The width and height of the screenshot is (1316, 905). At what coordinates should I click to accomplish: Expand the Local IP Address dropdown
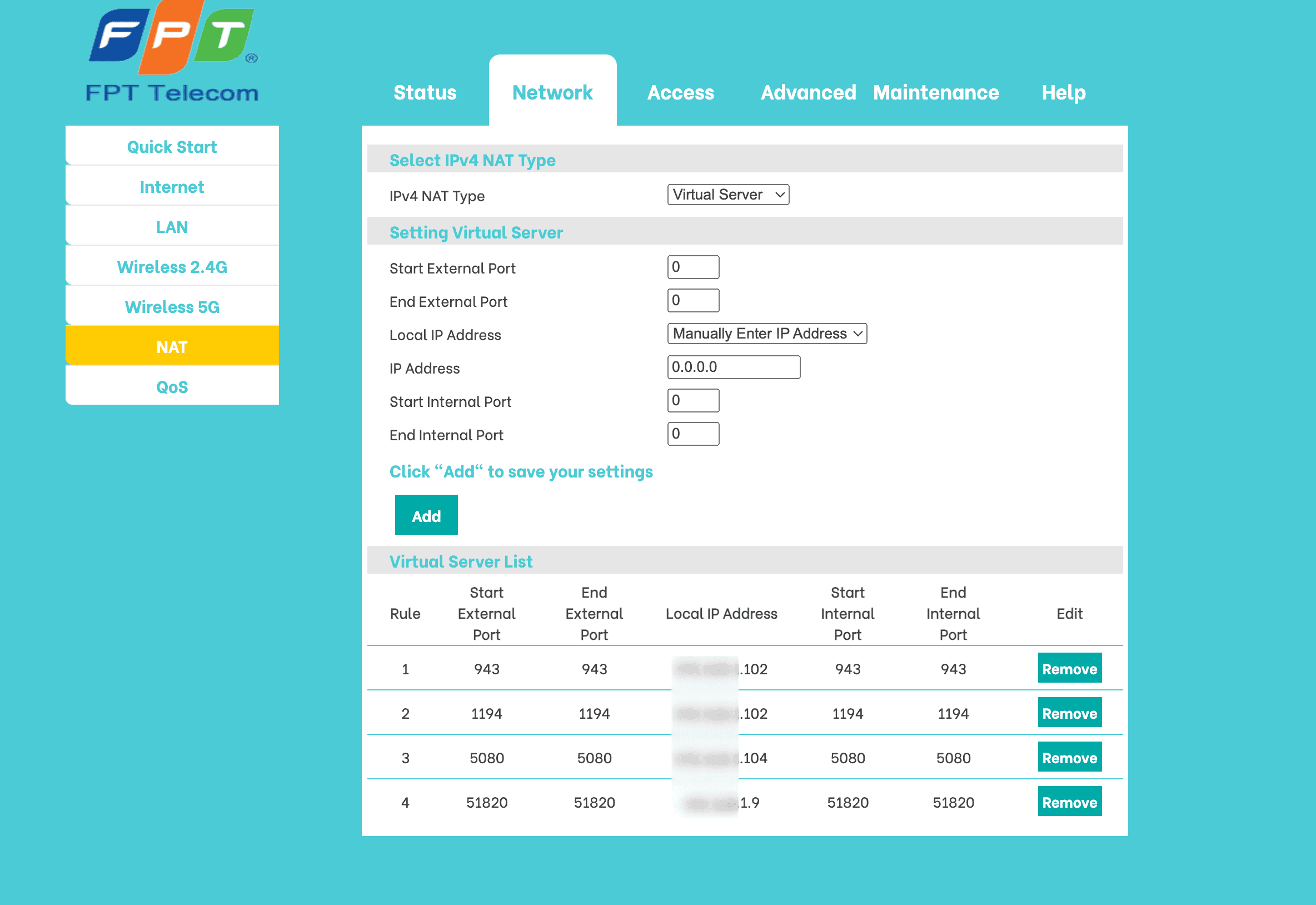tap(767, 334)
